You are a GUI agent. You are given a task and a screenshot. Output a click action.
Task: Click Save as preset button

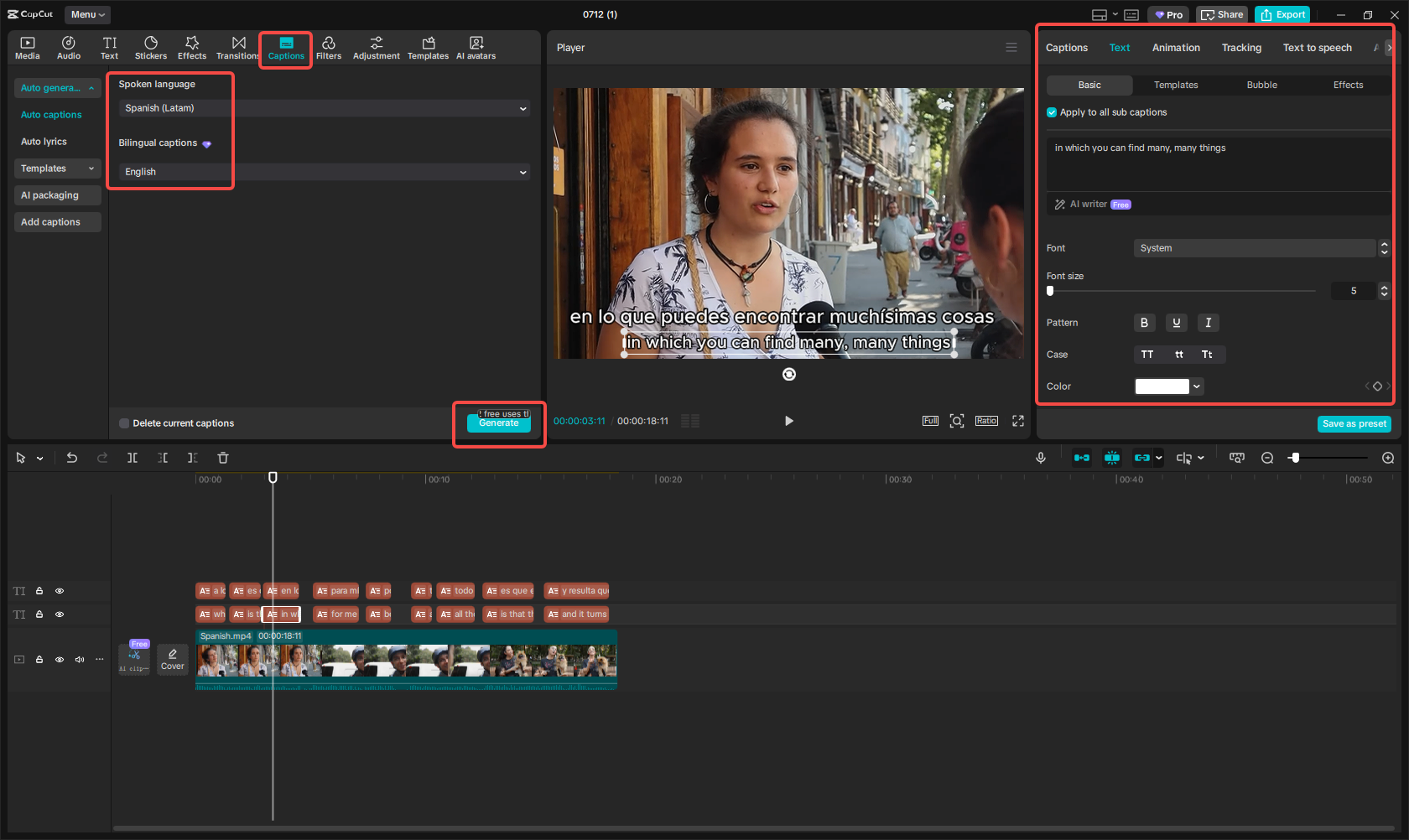tap(1354, 424)
